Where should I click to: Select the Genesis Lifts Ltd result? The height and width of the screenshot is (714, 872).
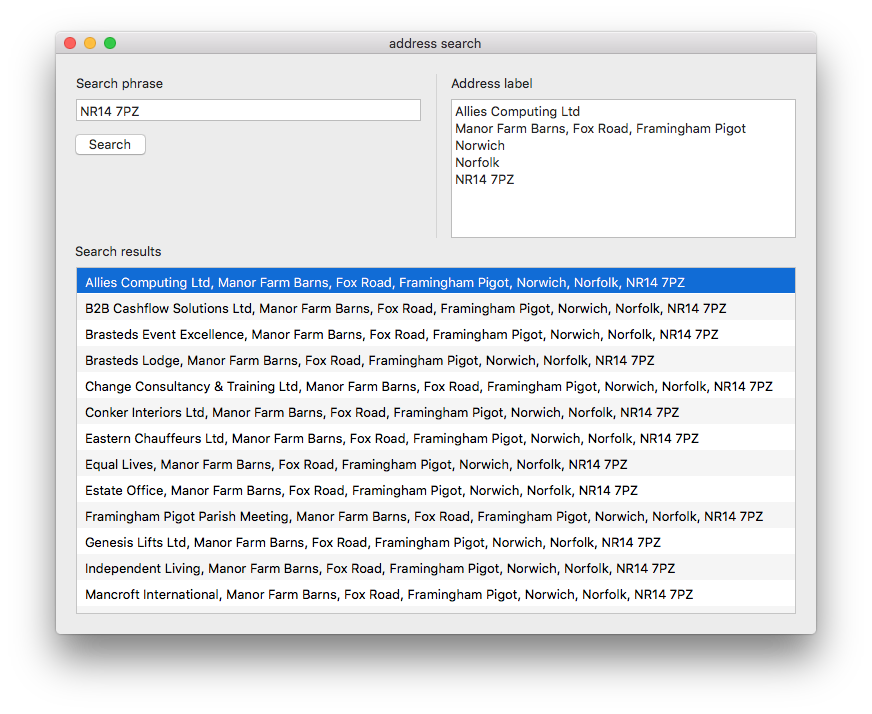point(436,542)
